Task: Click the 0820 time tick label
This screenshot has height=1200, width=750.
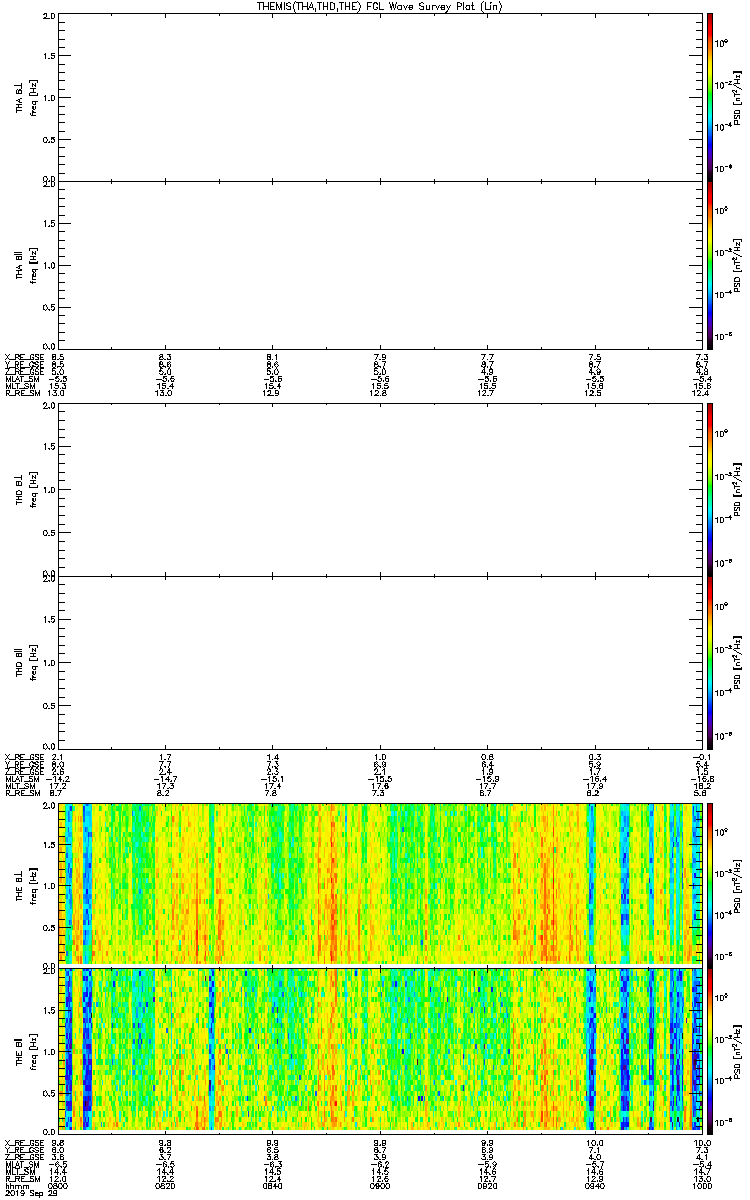Action: click(x=165, y=1187)
